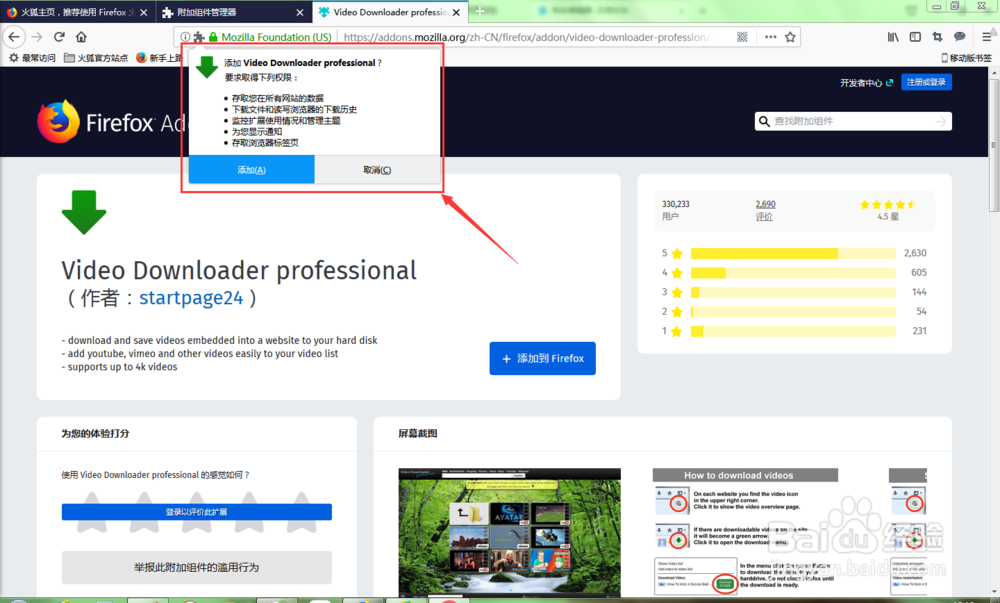The width and height of the screenshot is (1000, 603).
Task: Bookmark this page with the star icon
Action: [x=790, y=37]
